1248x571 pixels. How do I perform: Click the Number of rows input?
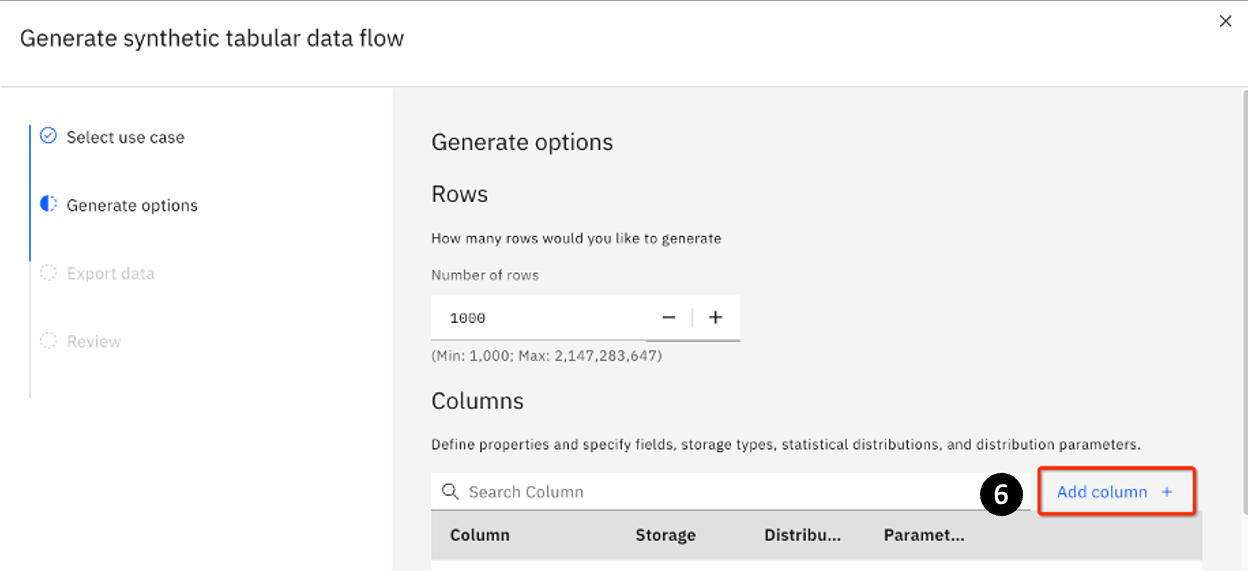pyautogui.click(x=540, y=318)
